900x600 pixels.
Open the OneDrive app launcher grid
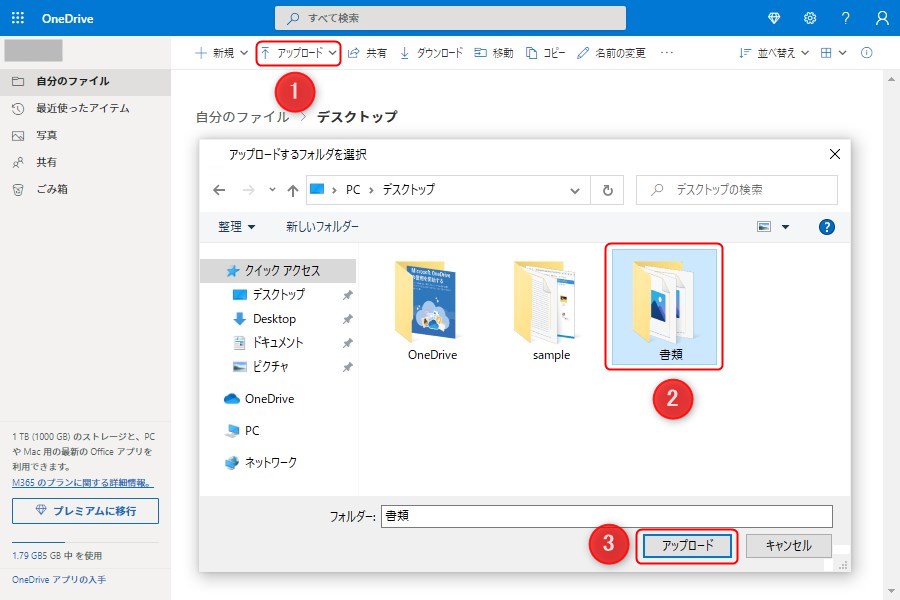tap(18, 18)
